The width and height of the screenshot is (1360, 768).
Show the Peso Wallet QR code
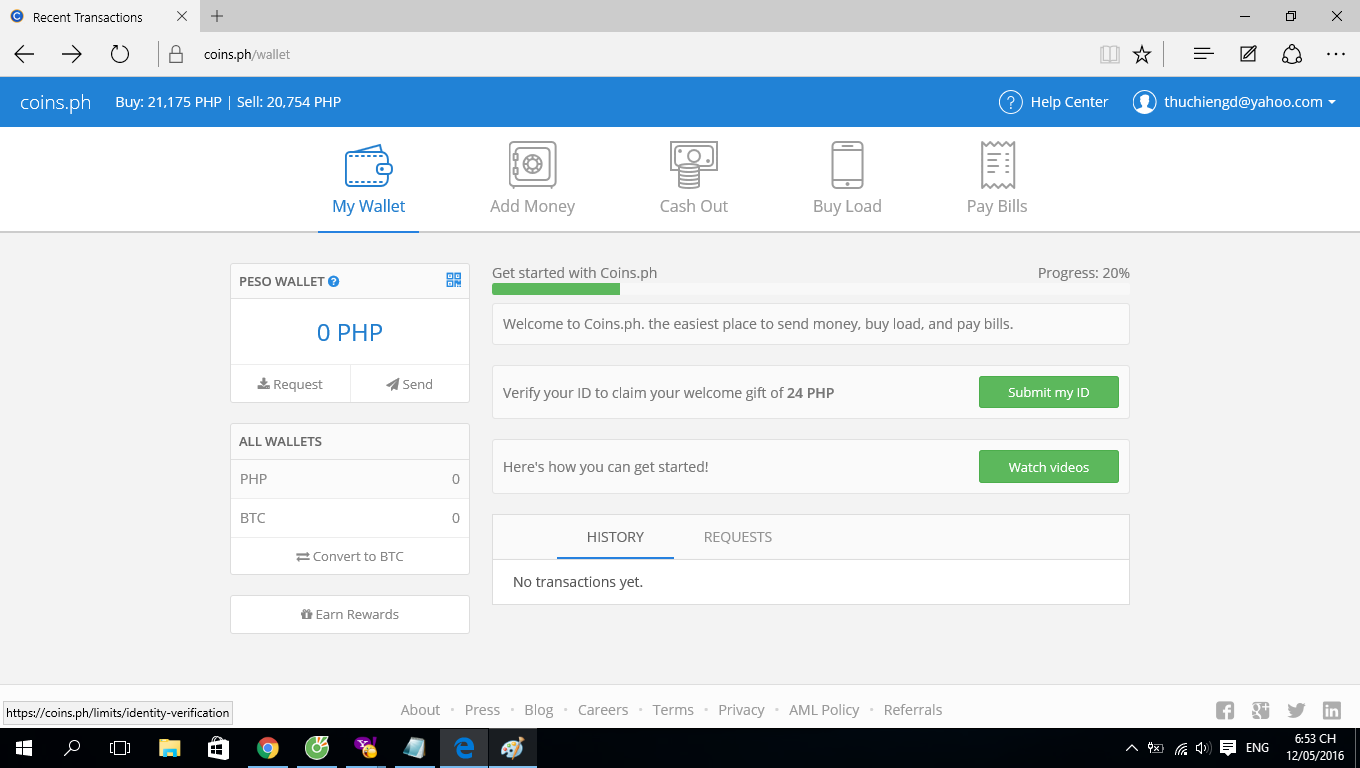tap(454, 280)
